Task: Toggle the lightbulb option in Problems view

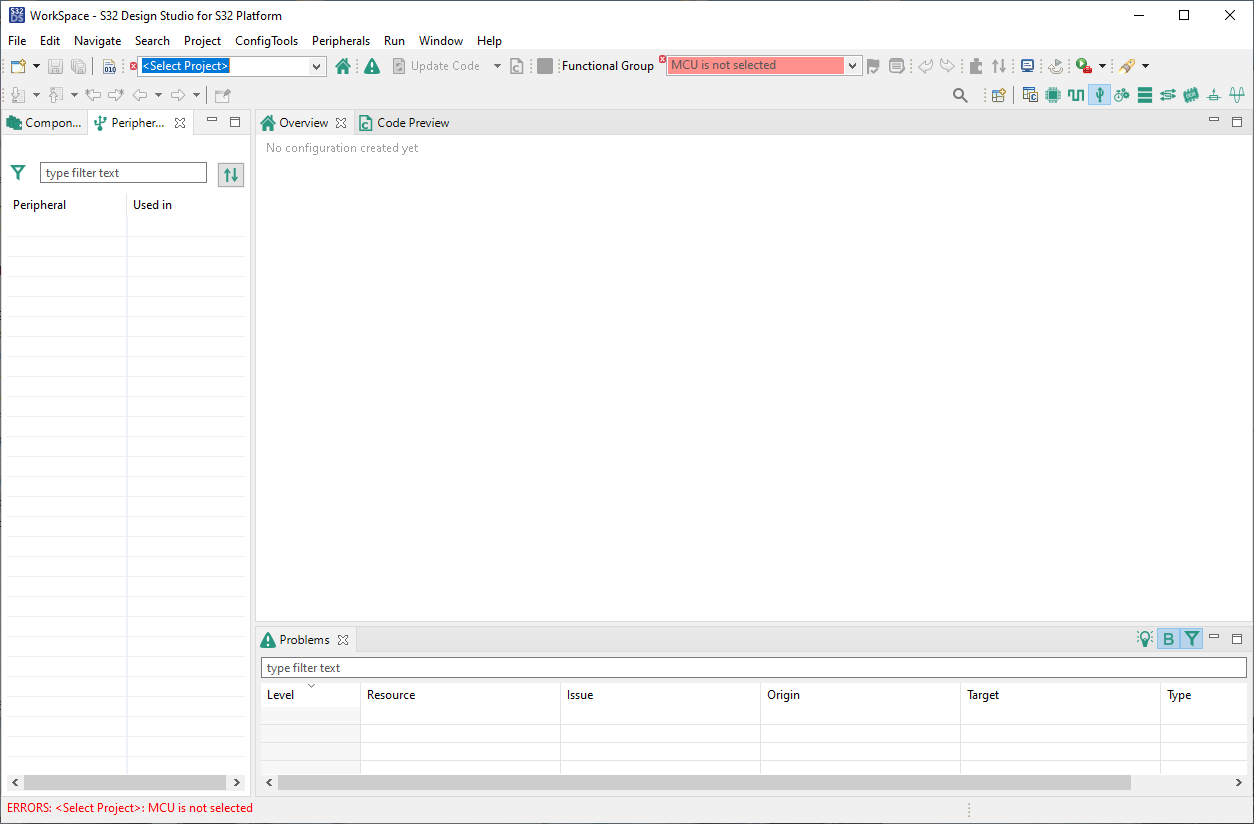Action: pyautogui.click(x=1144, y=638)
